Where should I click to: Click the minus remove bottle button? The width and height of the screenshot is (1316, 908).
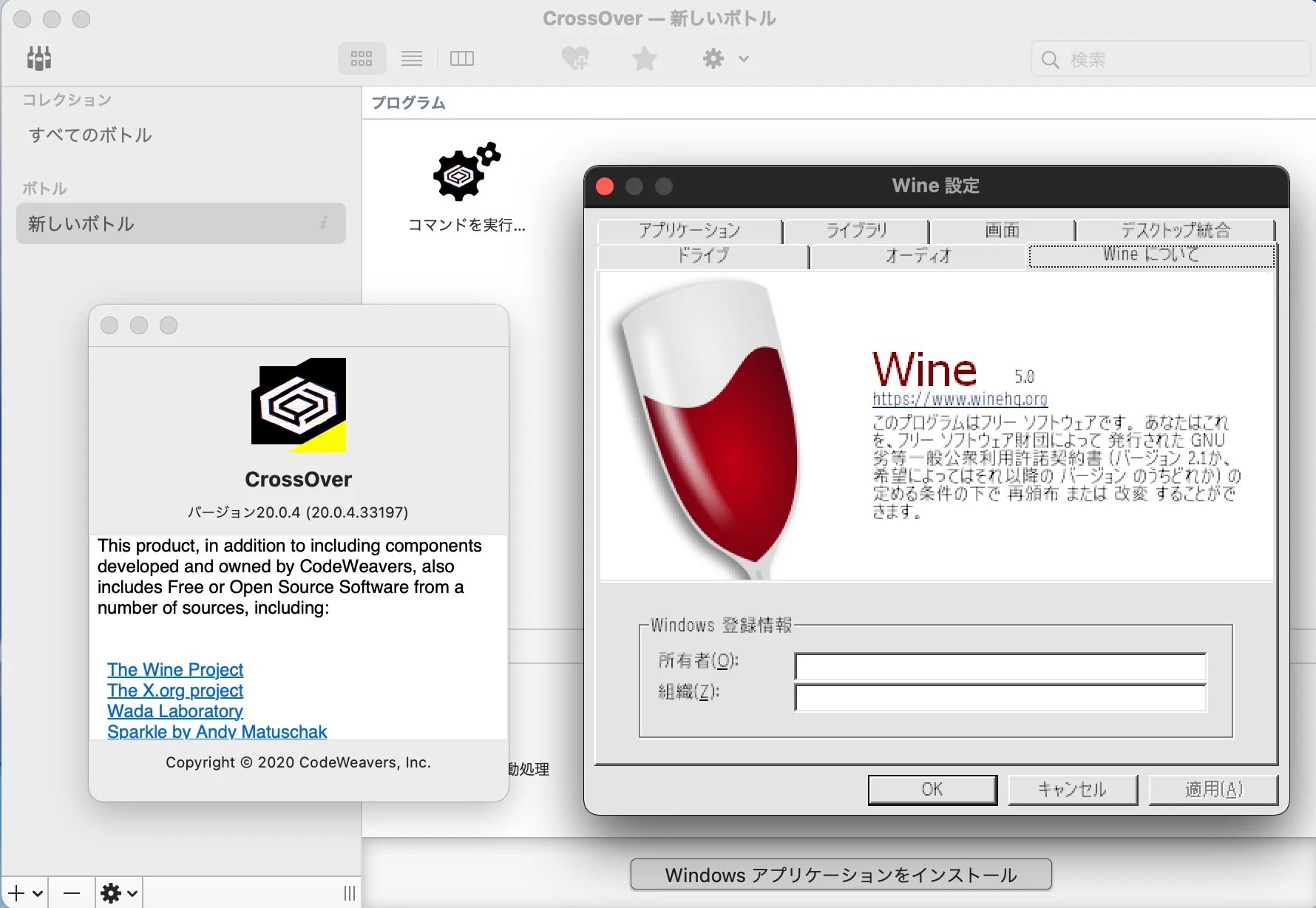tap(72, 893)
